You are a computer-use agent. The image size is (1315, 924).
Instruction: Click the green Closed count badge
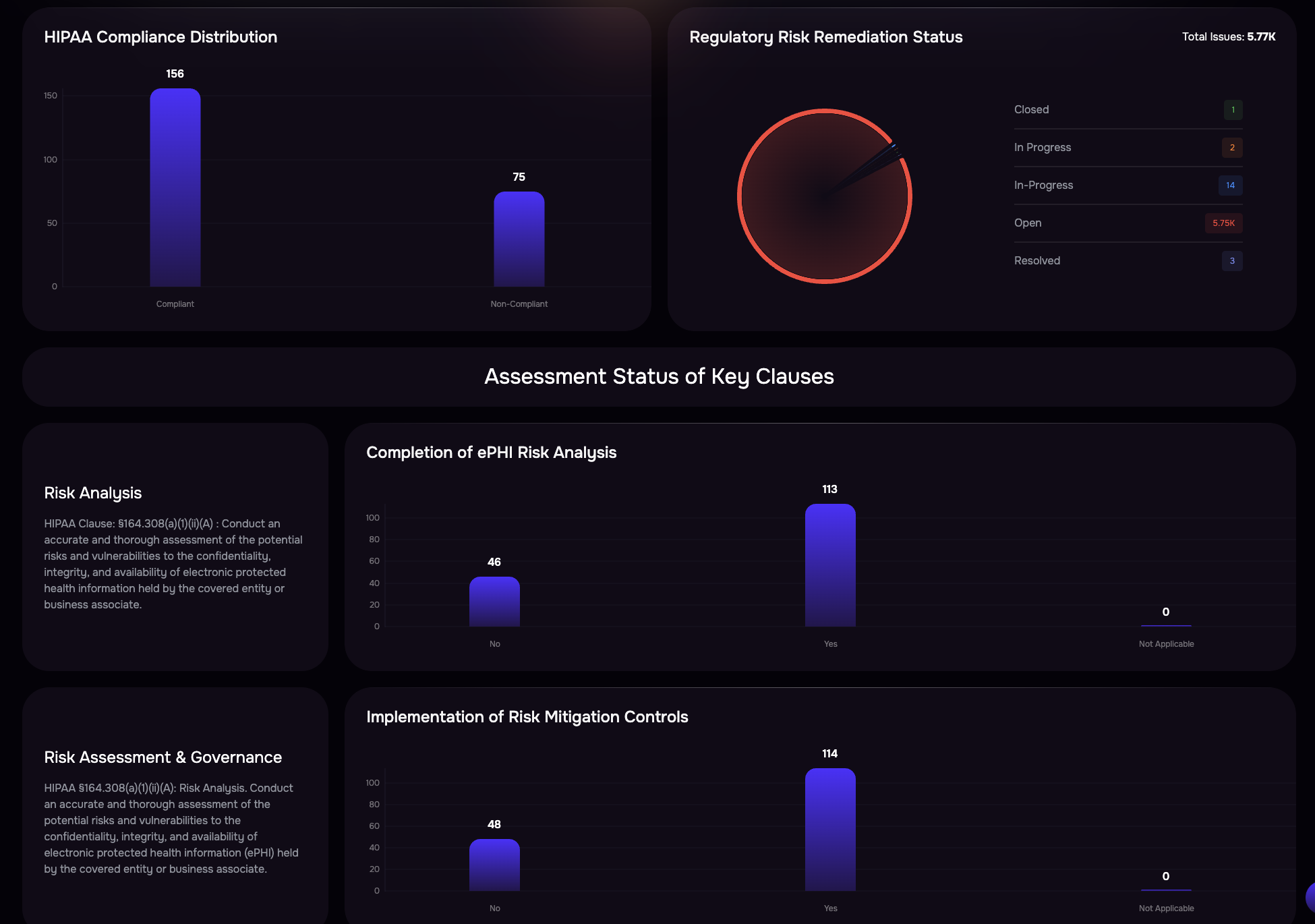(1233, 110)
